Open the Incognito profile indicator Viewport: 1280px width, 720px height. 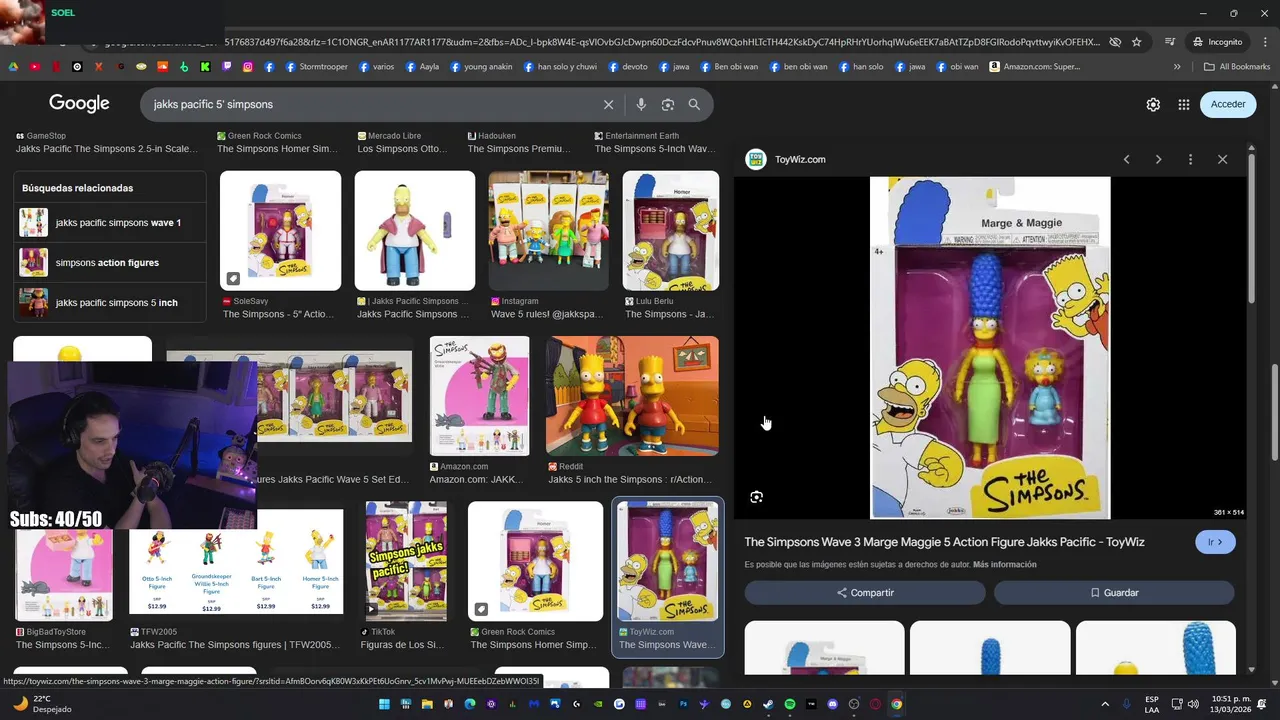pos(1217,42)
